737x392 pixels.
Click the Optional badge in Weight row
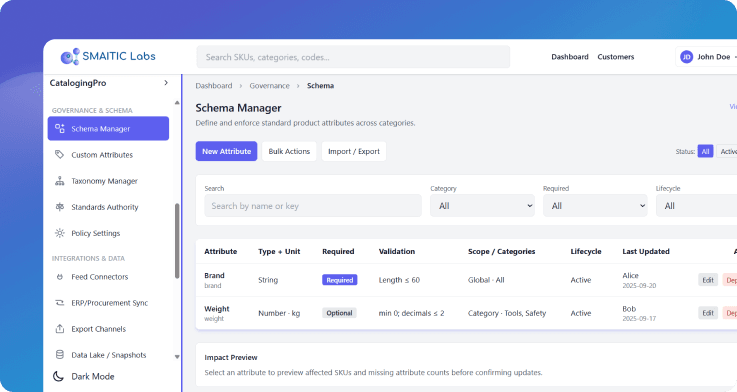(x=339, y=313)
